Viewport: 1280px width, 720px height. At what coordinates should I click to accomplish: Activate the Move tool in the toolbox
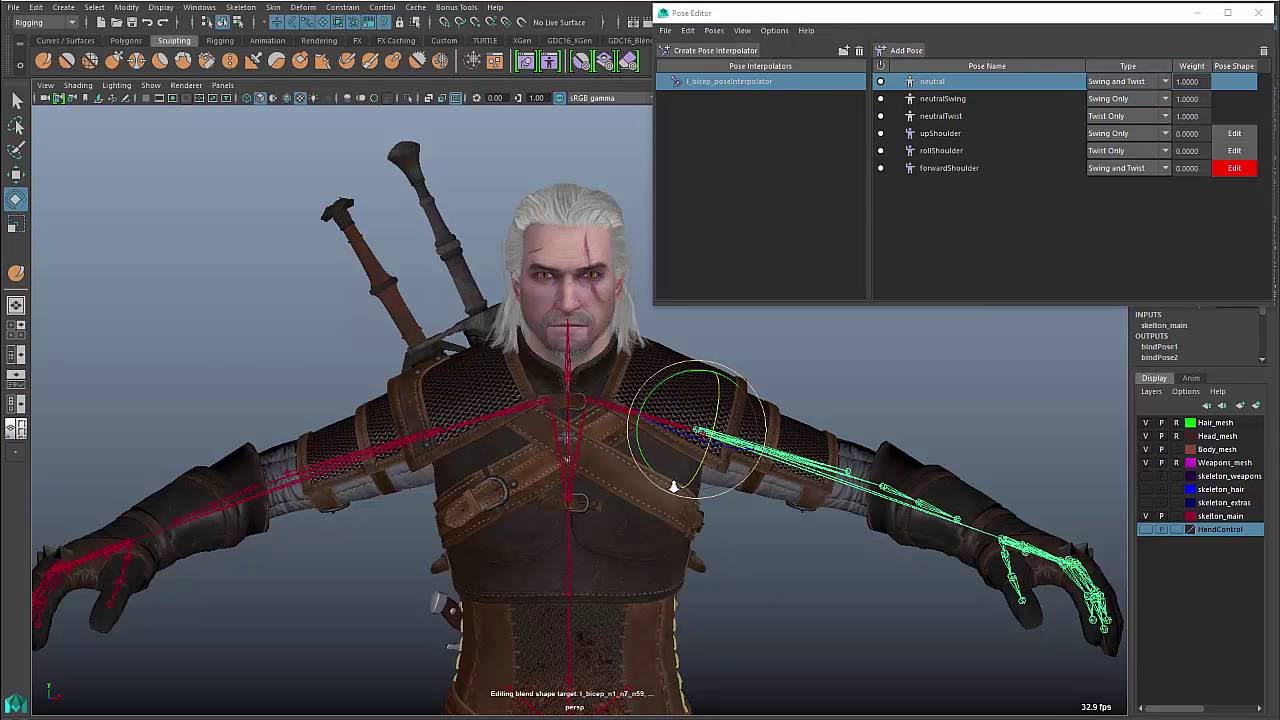16,175
